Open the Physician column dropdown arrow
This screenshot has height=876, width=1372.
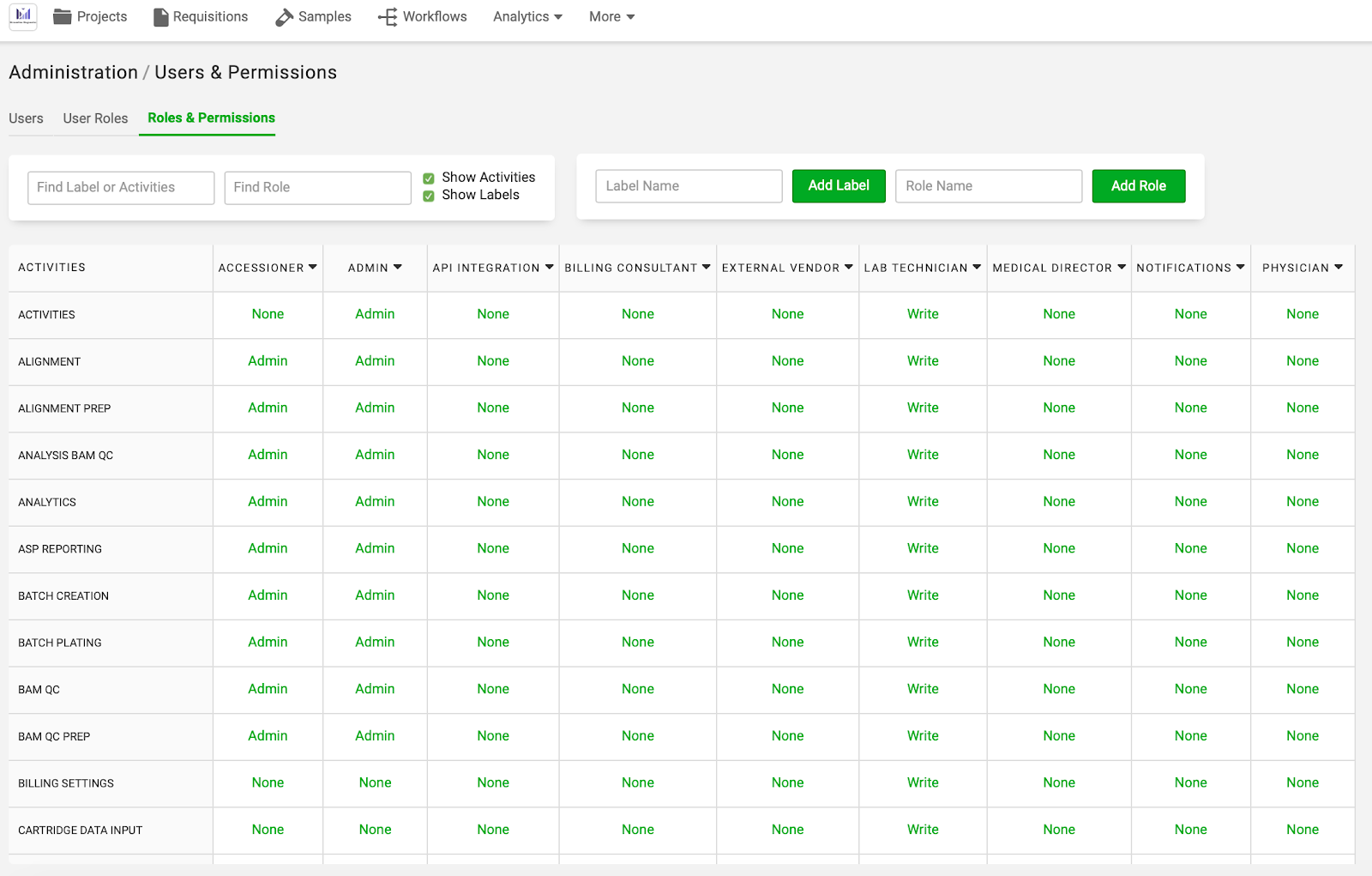tap(1339, 267)
